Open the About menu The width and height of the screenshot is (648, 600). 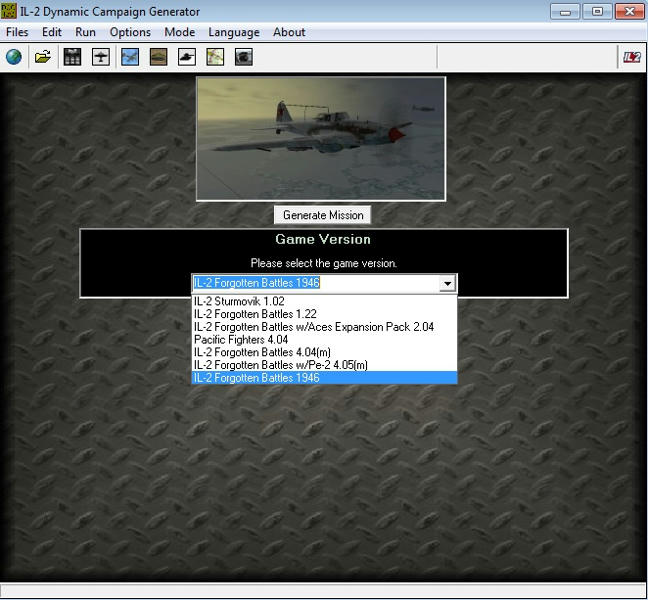pyautogui.click(x=289, y=32)
